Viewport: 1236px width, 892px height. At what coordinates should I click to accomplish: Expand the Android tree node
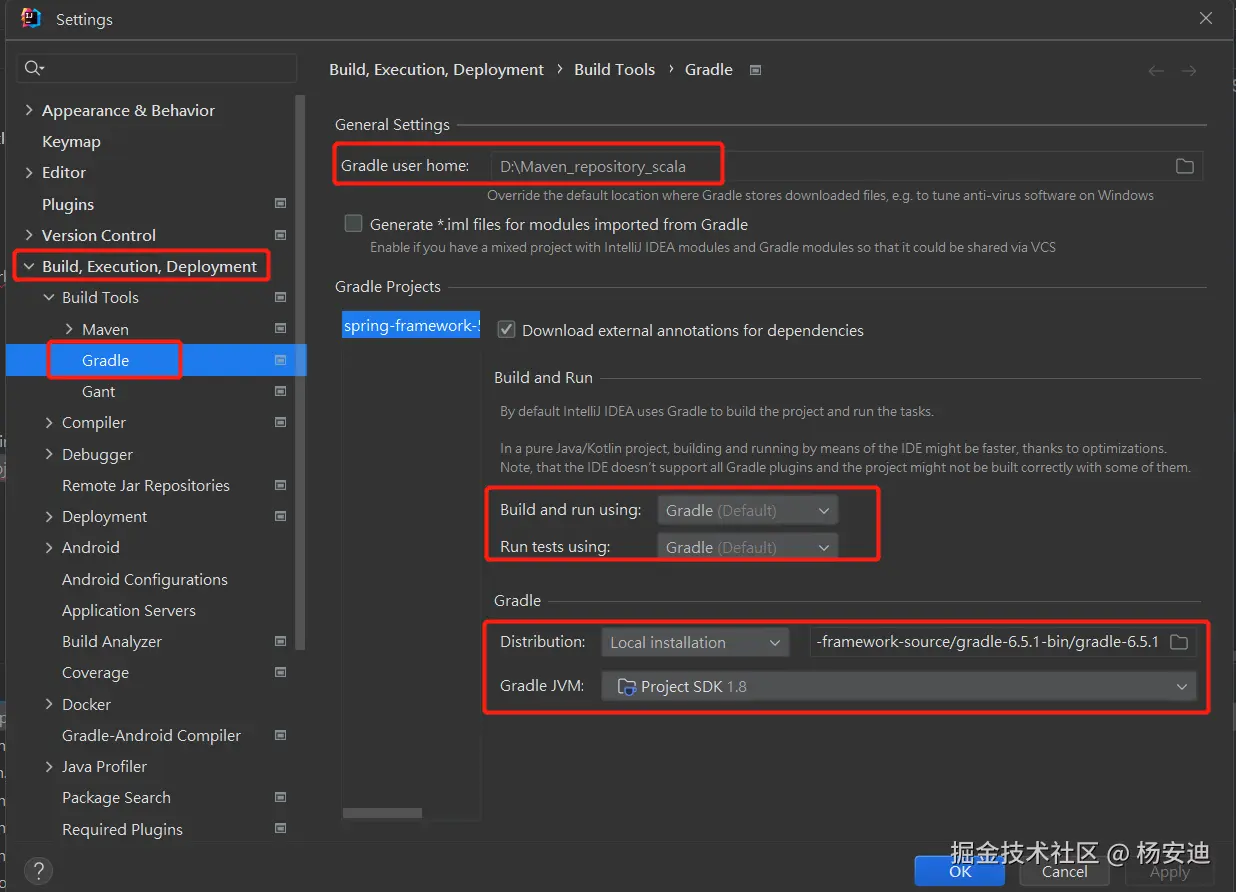coord(49,547)
